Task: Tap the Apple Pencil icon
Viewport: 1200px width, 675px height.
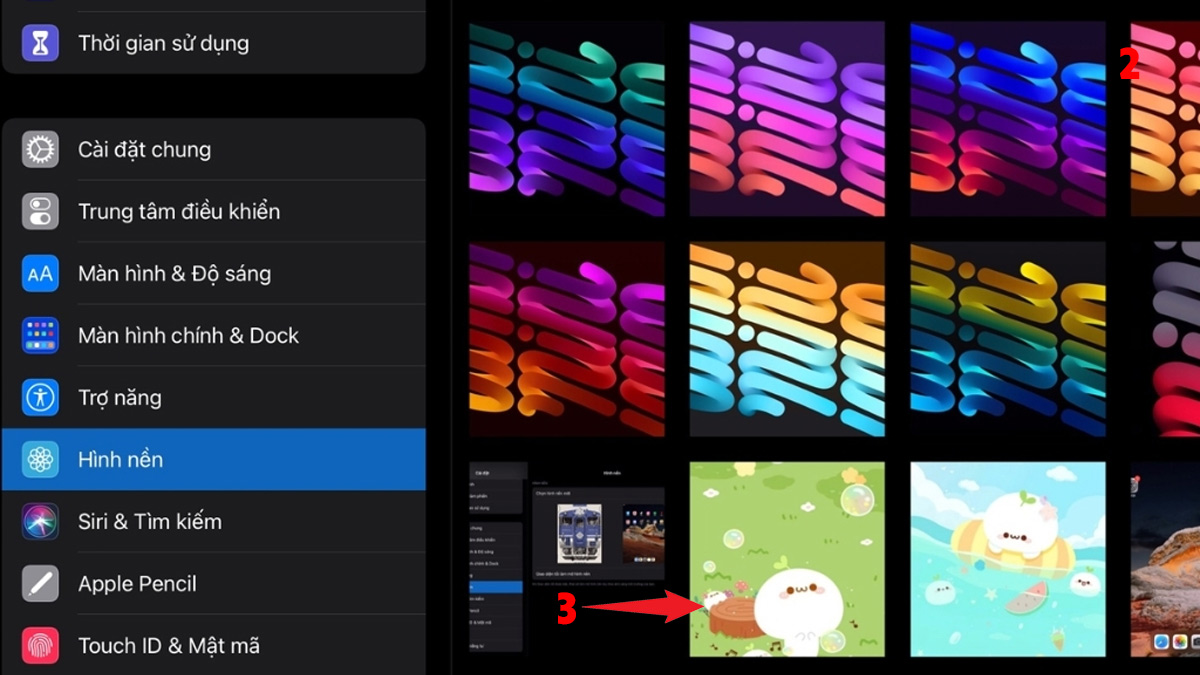Action: point(41,584)
